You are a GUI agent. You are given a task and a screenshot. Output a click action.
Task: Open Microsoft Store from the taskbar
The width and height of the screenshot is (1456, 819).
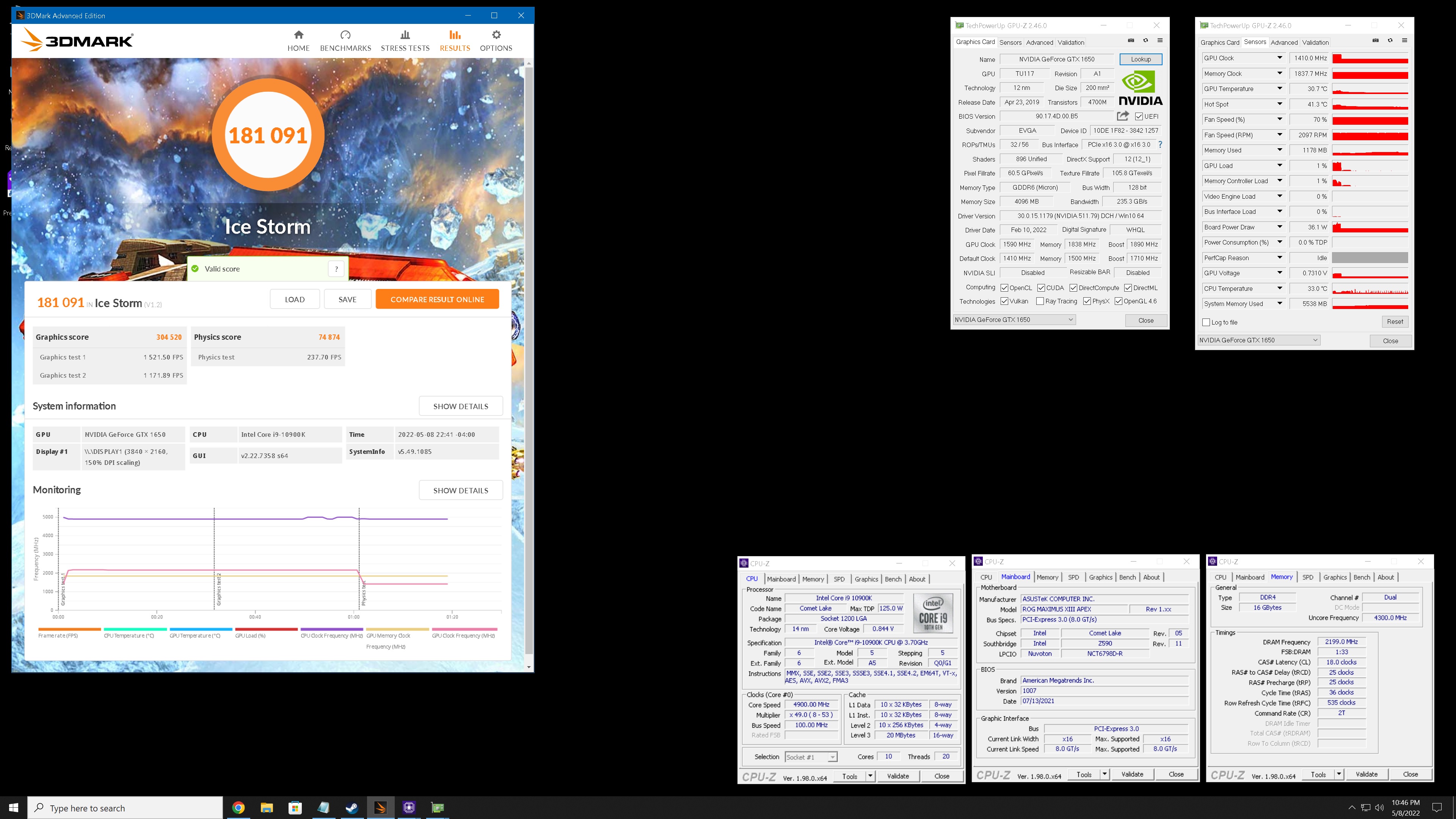pos(295,808)
